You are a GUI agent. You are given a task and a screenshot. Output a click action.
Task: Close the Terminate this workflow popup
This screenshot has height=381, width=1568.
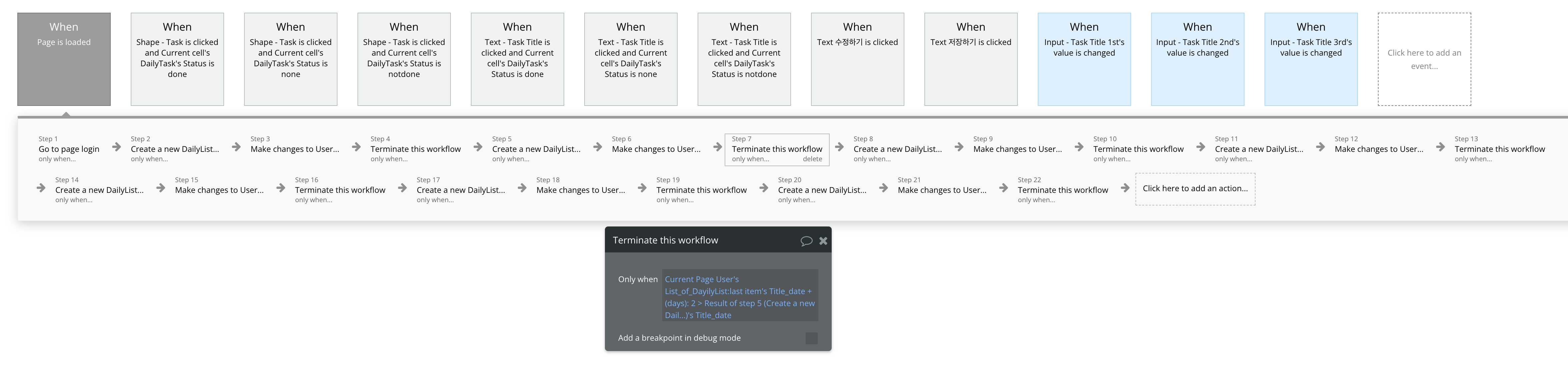pos(823,241)
